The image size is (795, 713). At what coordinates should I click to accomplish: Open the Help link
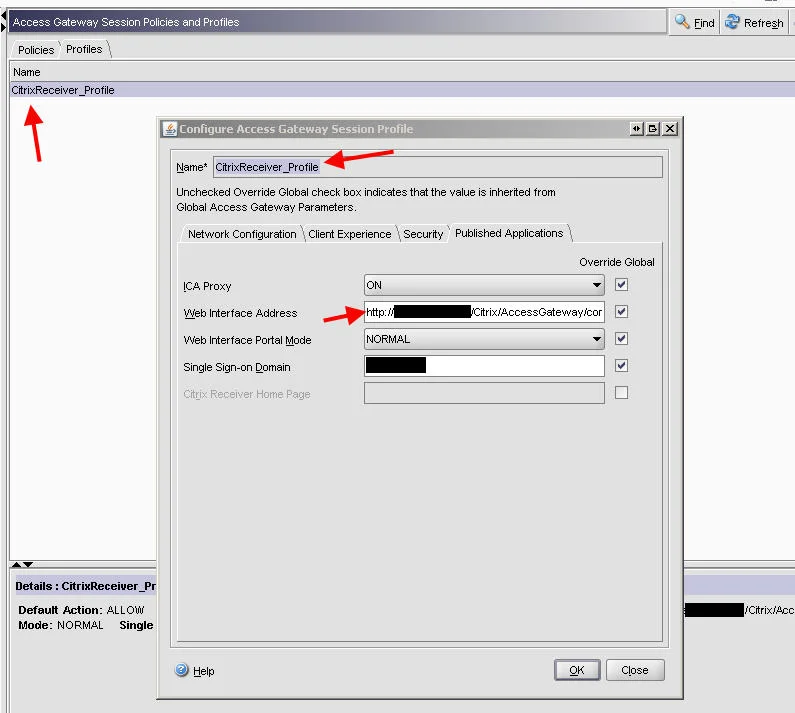click(x=204, y=671)
